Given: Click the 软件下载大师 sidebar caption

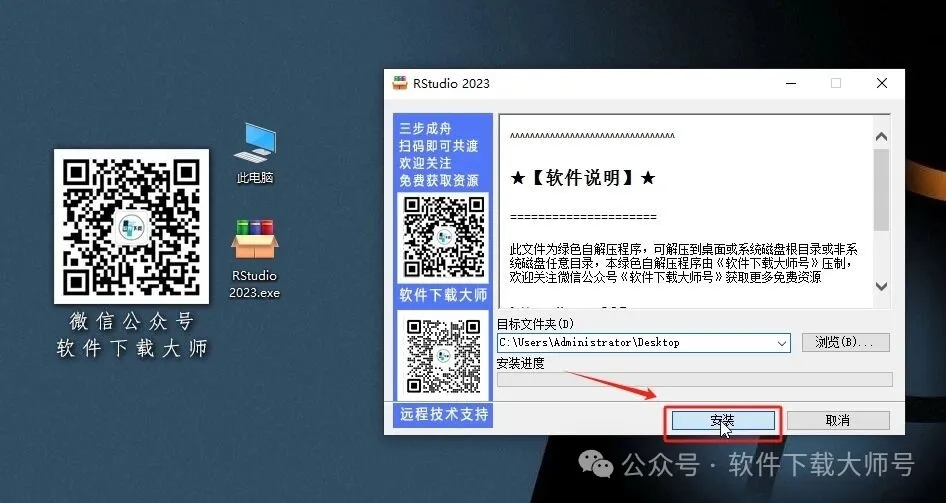Looking at the screenshot, I should pyautogui.click(x=443, y=295).
